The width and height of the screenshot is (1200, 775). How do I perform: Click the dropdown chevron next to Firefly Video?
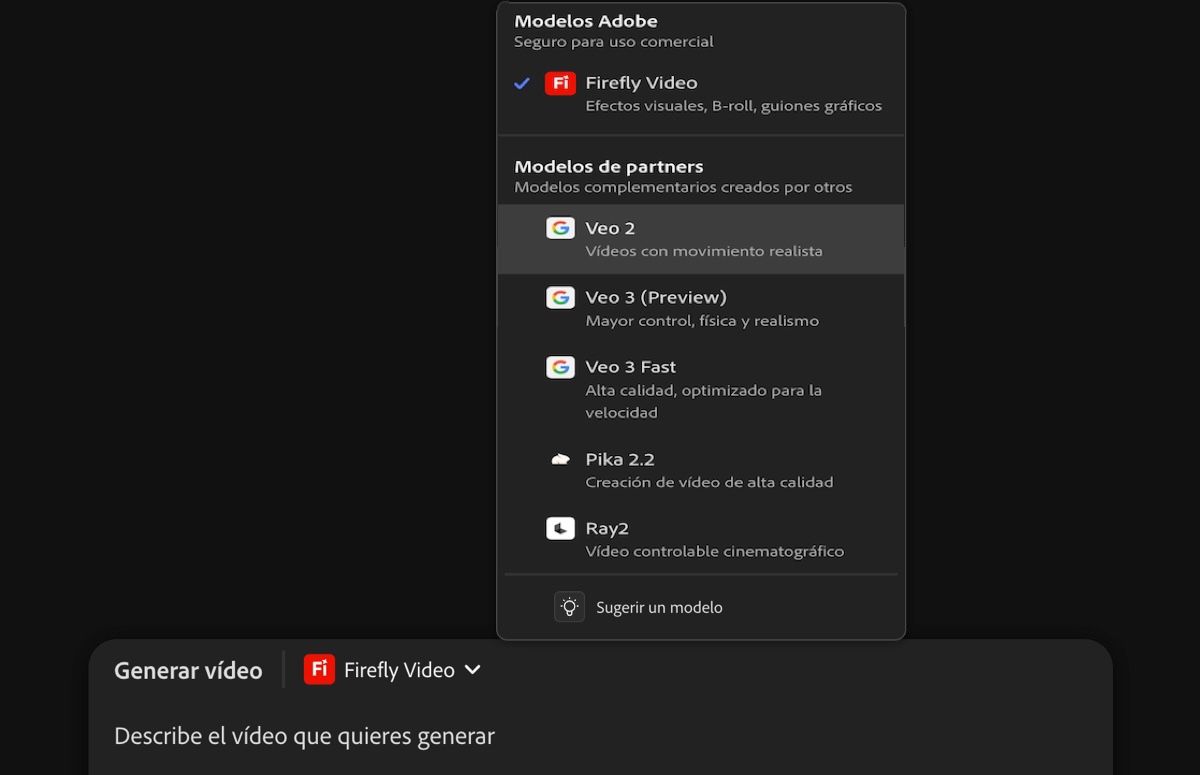tap(473, 670)
